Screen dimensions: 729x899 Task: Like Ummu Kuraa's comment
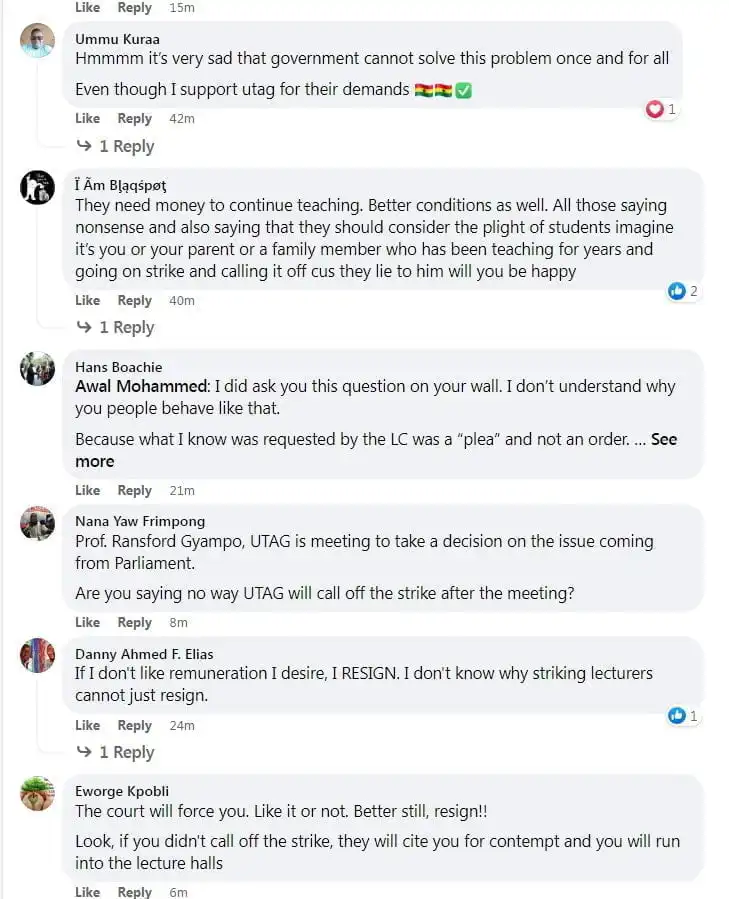point(88,118)
